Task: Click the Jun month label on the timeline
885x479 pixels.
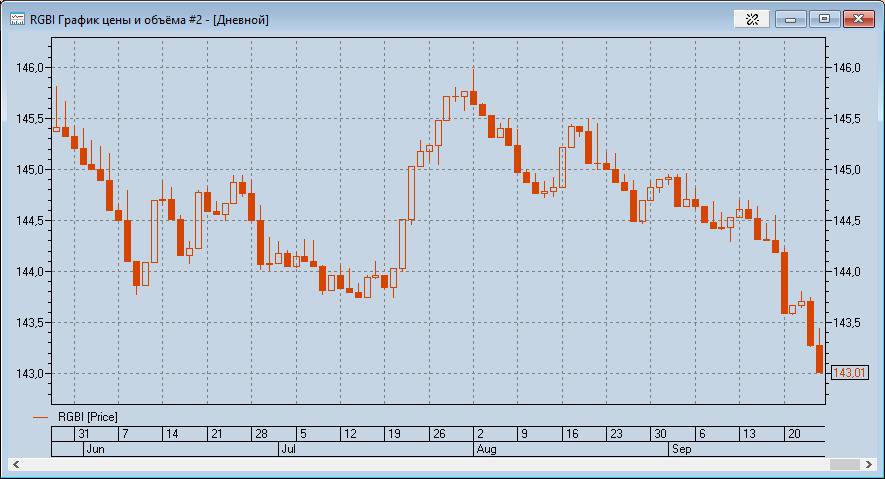Action: 95,450
